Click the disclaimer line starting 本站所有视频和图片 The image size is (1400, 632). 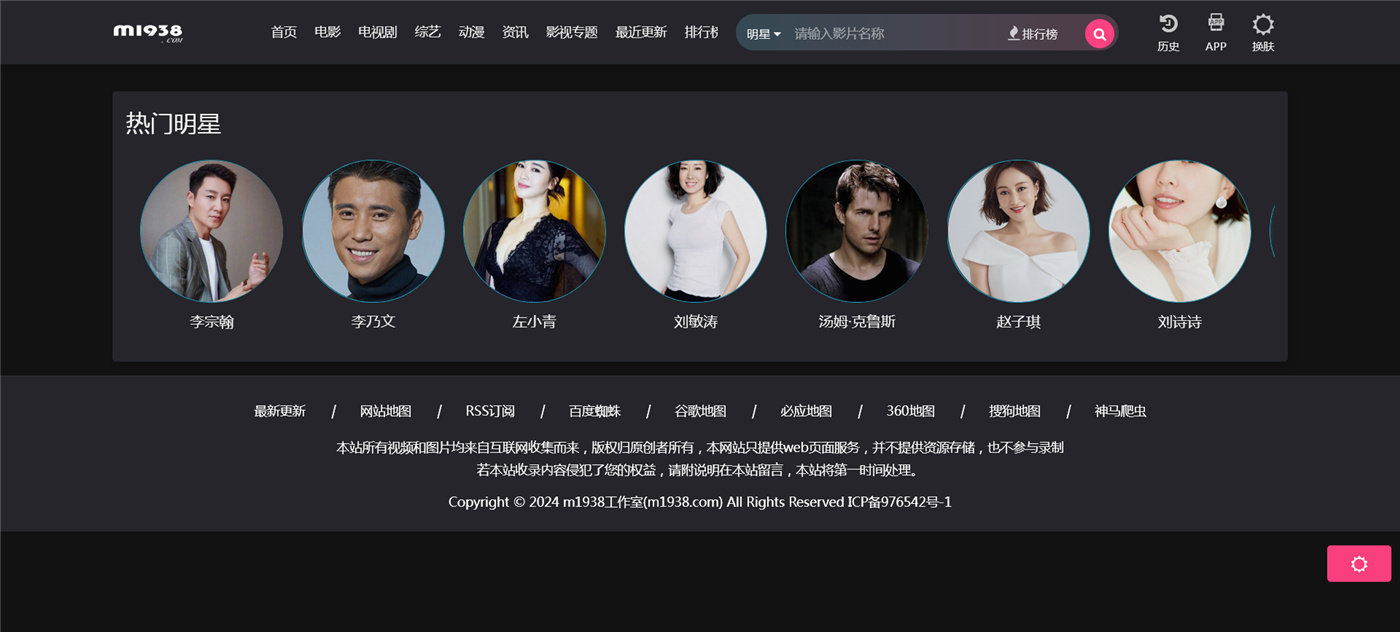(x=700, y=447)
